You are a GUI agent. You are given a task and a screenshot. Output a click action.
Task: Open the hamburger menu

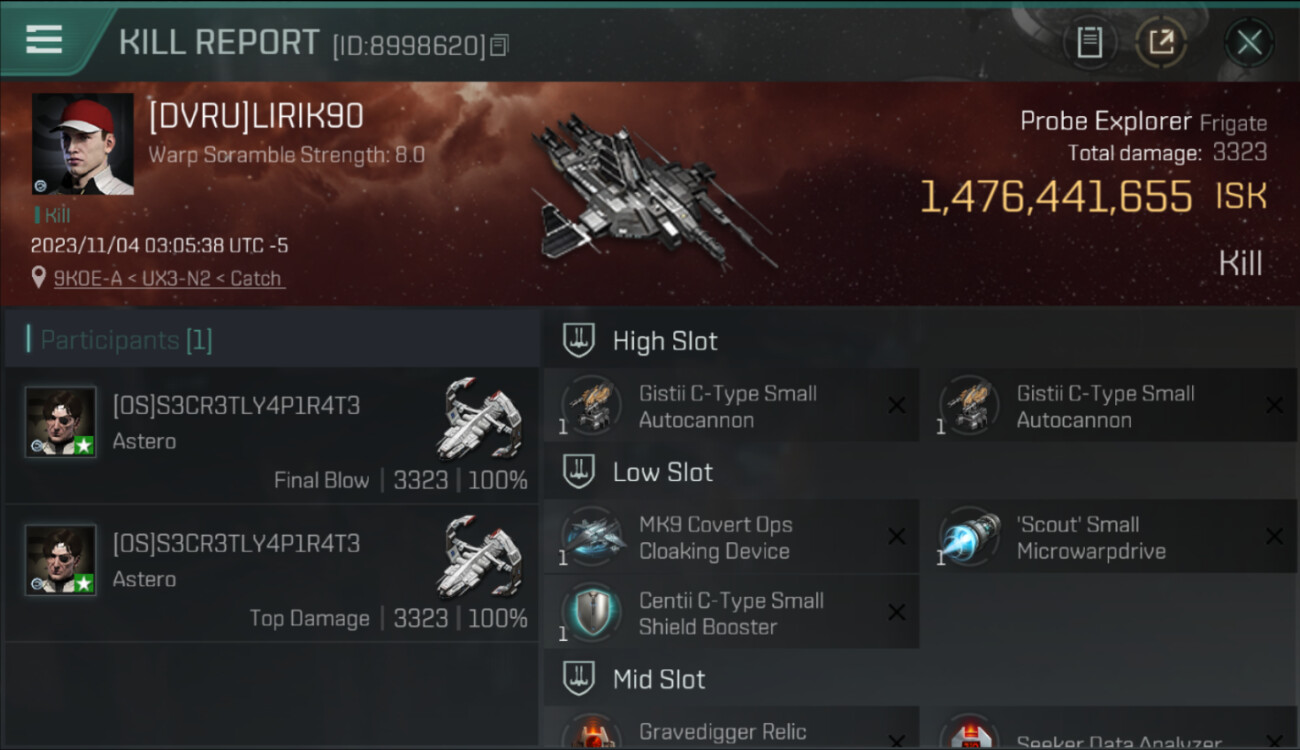(x=43, y=40)
